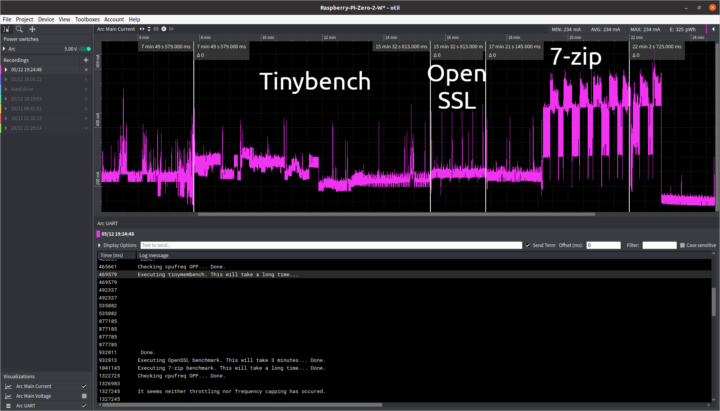The width and height of the screenshot is (720, 411).
Task: Select the cursor selection tool
Action: [6, 29]
